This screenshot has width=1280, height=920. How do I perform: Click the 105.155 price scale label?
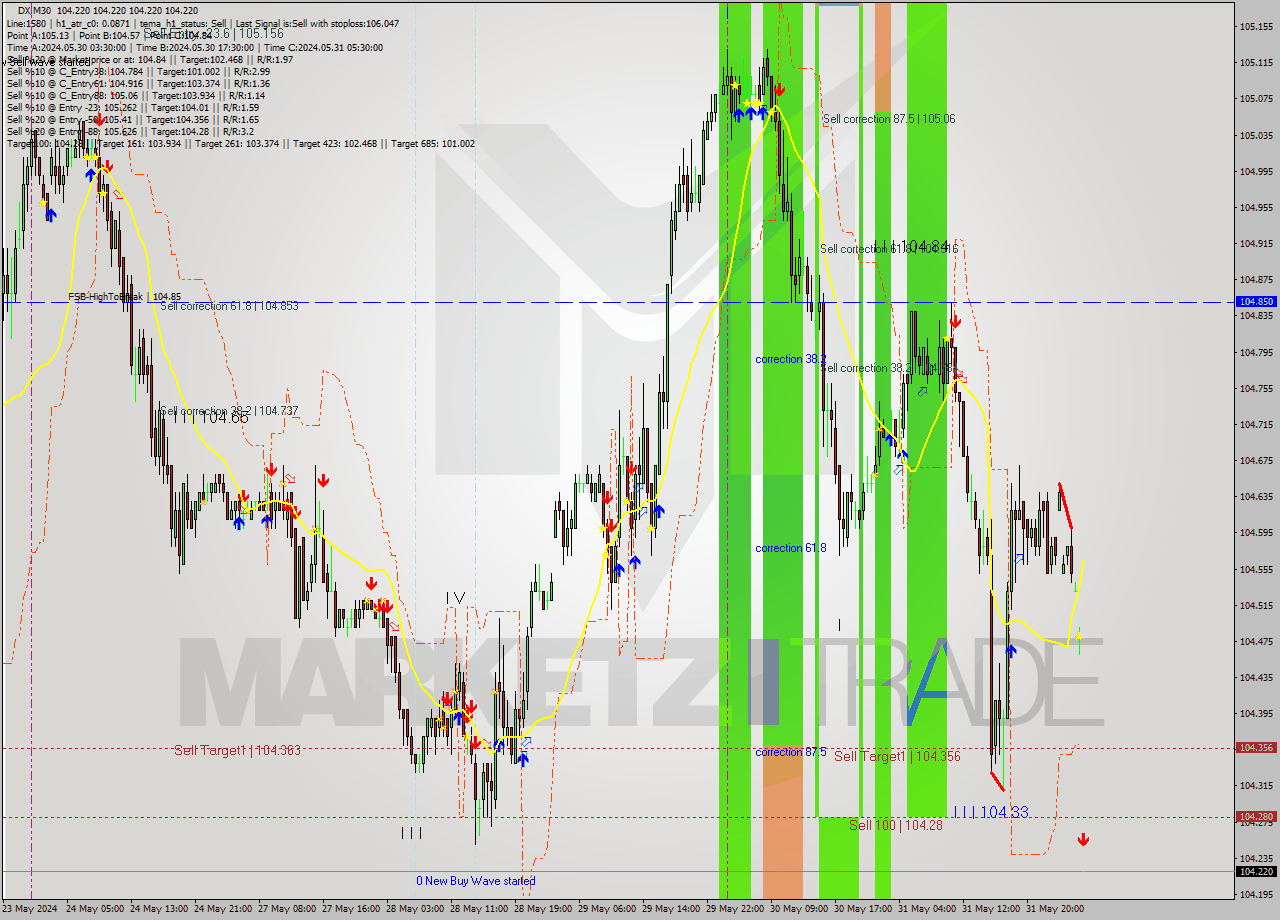[x=1255, y=26]
